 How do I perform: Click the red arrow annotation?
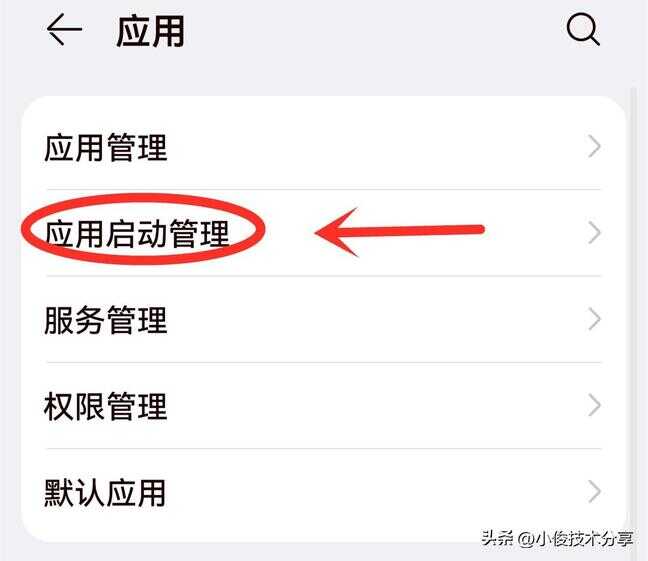399,232
